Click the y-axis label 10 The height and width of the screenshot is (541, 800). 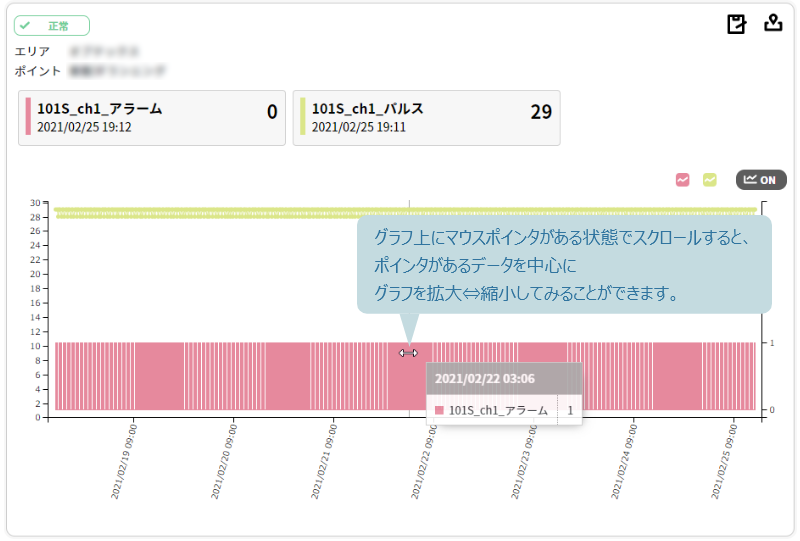[35, 346]
